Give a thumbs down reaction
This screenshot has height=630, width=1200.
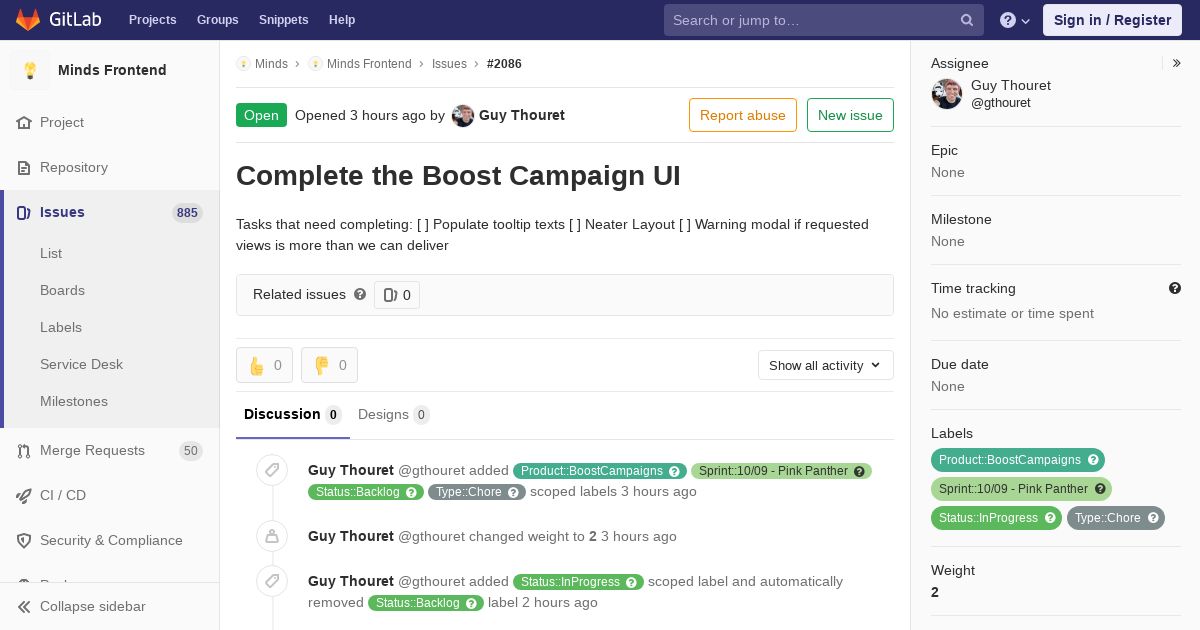pos(329,365)
